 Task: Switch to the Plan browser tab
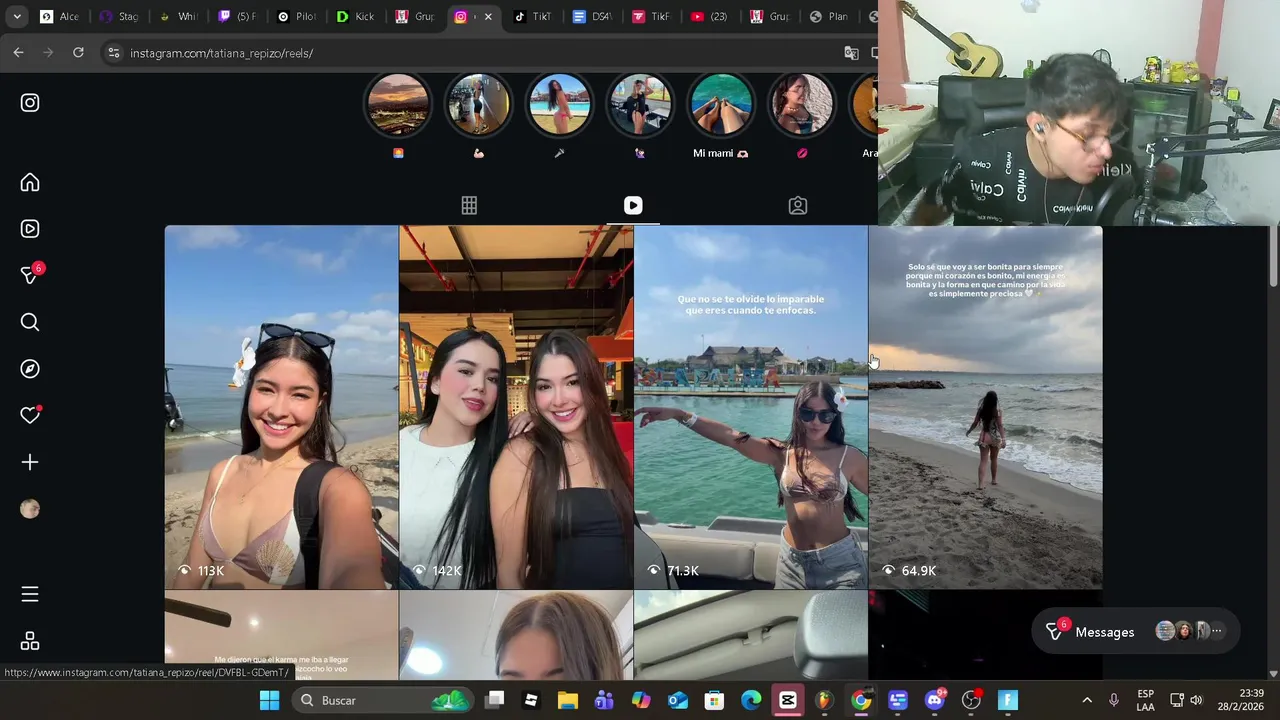(x=829, y=17)
